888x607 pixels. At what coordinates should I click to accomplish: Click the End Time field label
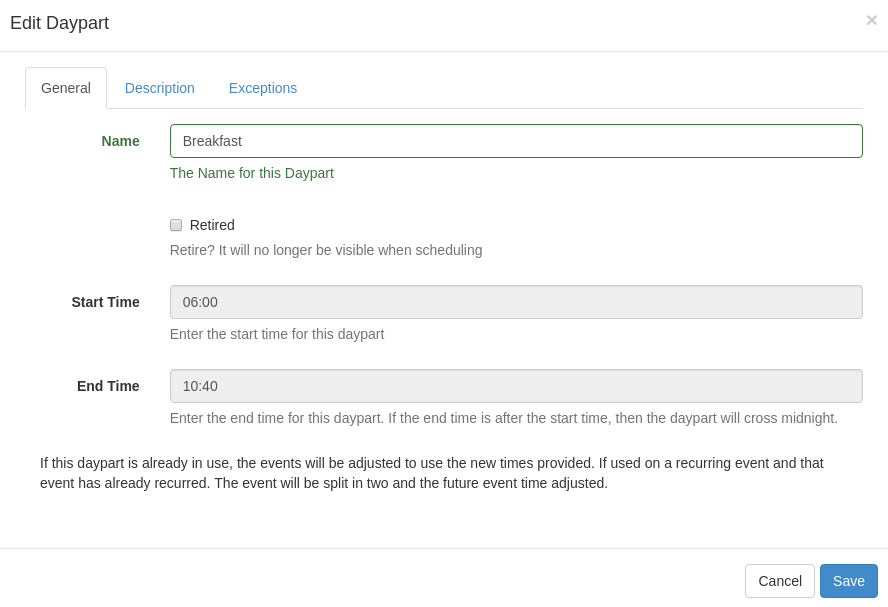(108, 386)
